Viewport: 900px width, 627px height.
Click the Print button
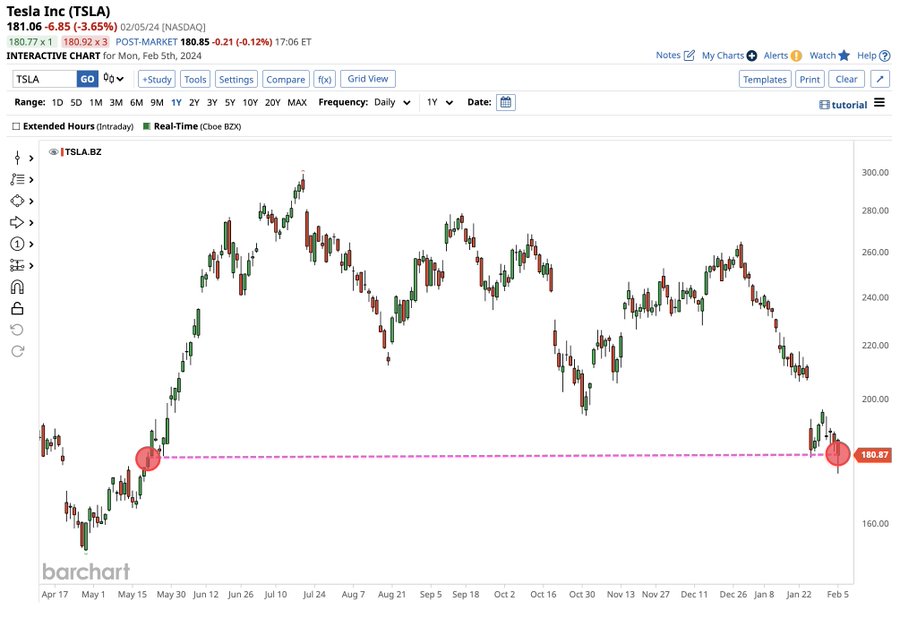tap(810, 79)
